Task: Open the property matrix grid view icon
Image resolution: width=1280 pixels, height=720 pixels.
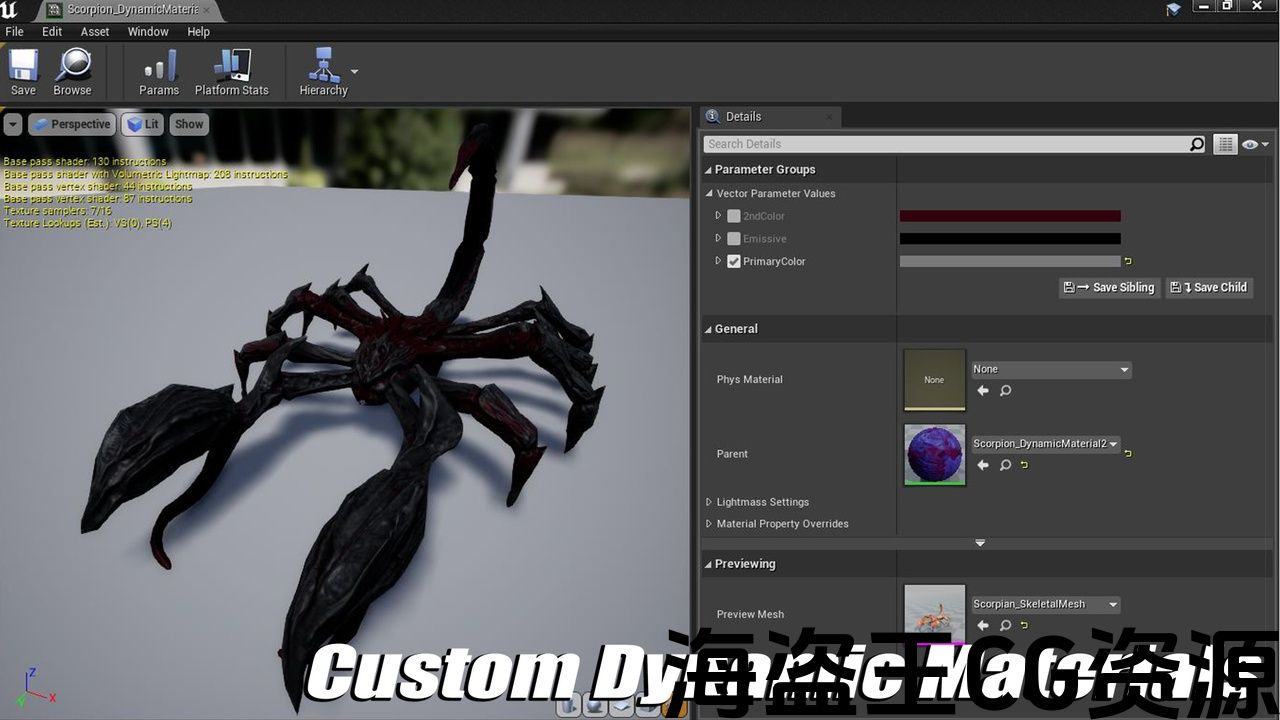Action: pos(1225,145)
